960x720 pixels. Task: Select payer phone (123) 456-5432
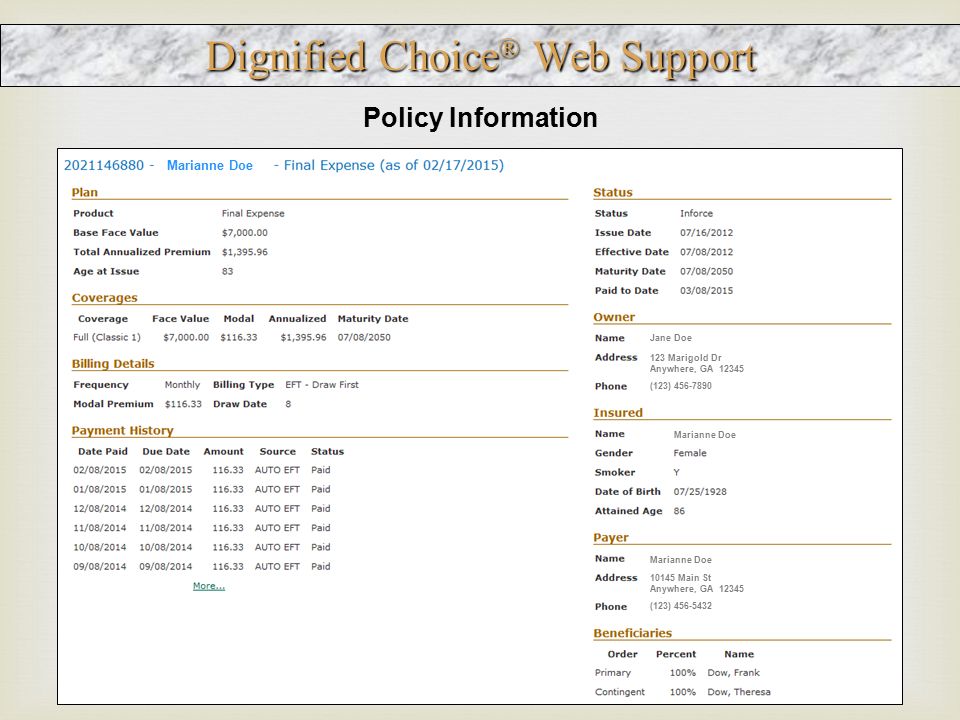pos(681,606)
